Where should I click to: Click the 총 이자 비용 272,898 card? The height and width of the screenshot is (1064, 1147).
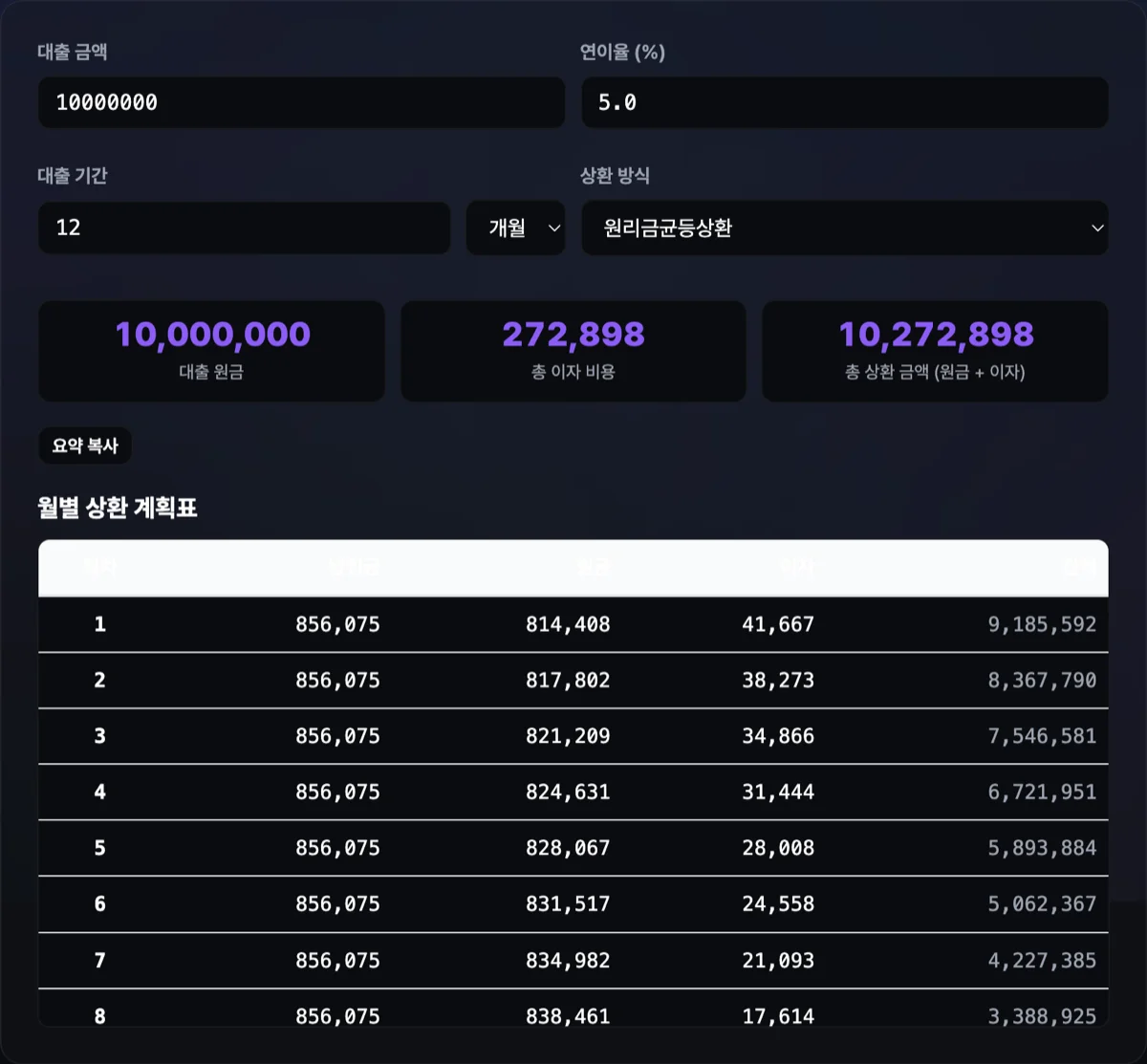573,351
